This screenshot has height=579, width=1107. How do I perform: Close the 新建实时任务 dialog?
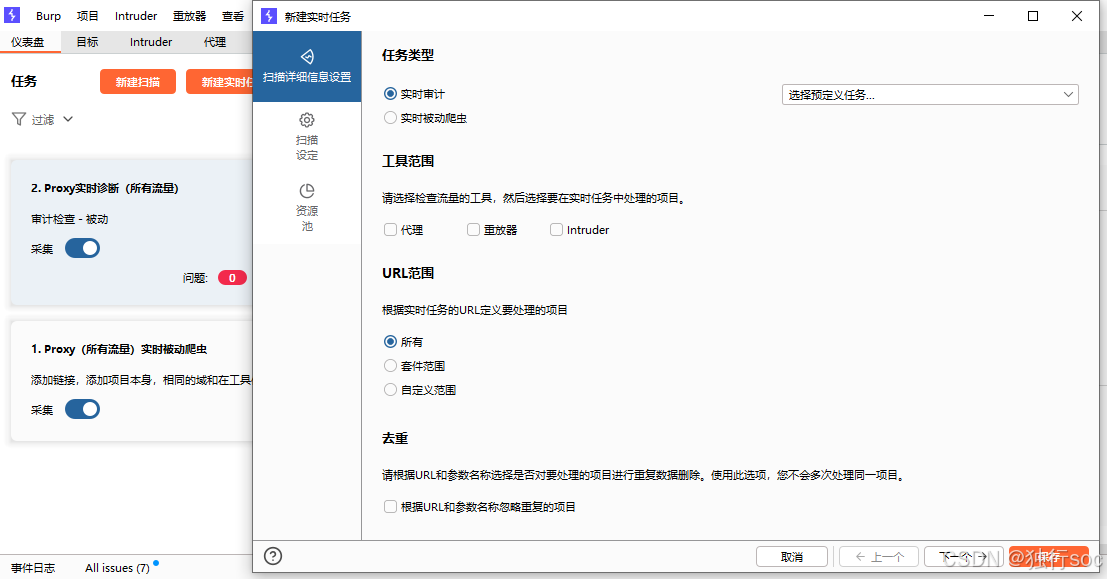(1077, 16)
